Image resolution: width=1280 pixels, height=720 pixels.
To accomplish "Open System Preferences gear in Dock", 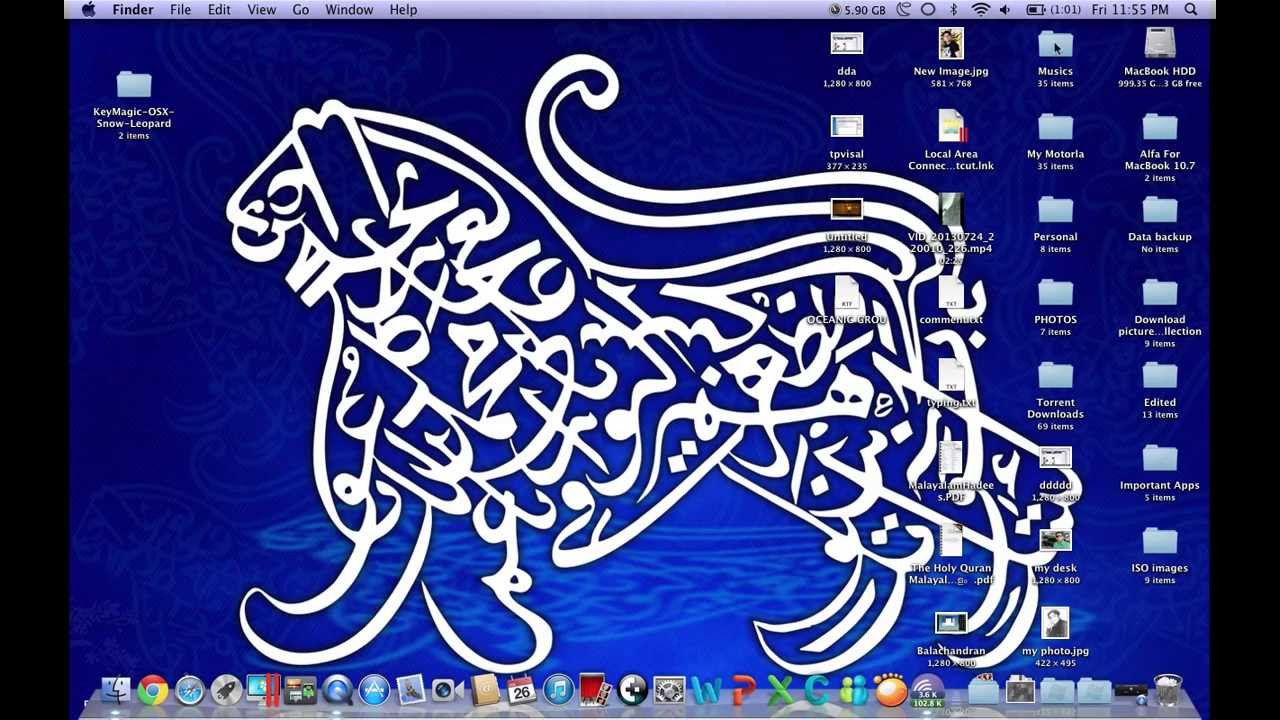I will 669,689.
